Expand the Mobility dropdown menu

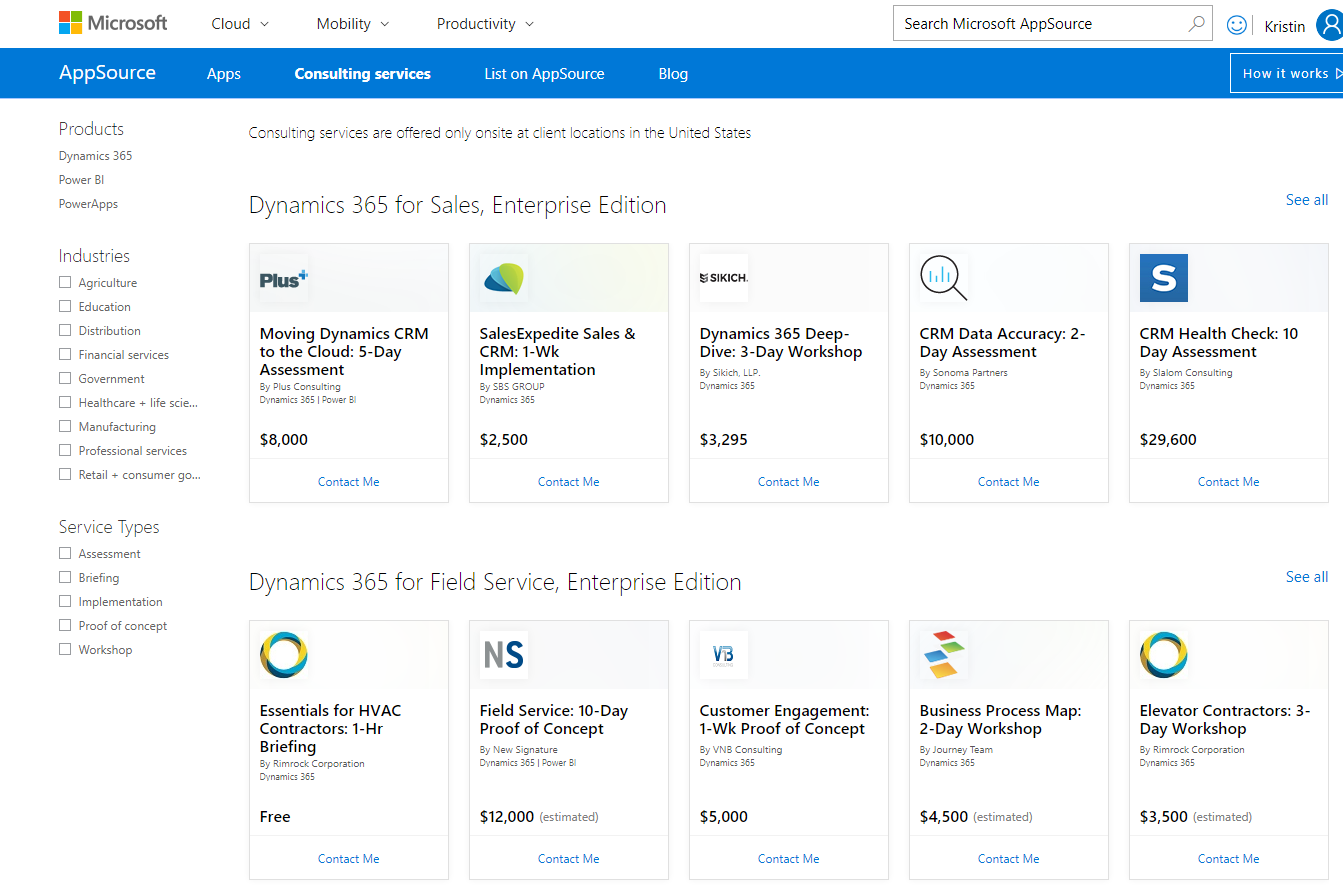(x=353, y=24)
